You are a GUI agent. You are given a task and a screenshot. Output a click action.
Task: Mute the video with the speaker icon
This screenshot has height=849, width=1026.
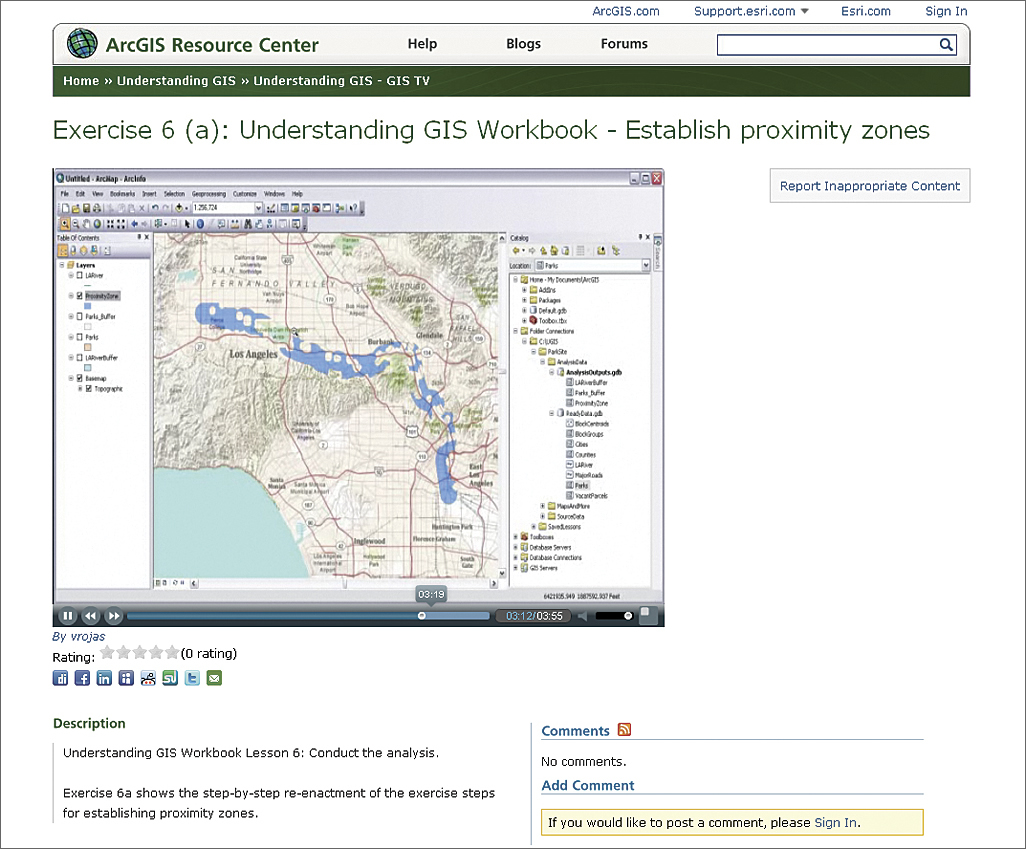click(x=582, y=616)
